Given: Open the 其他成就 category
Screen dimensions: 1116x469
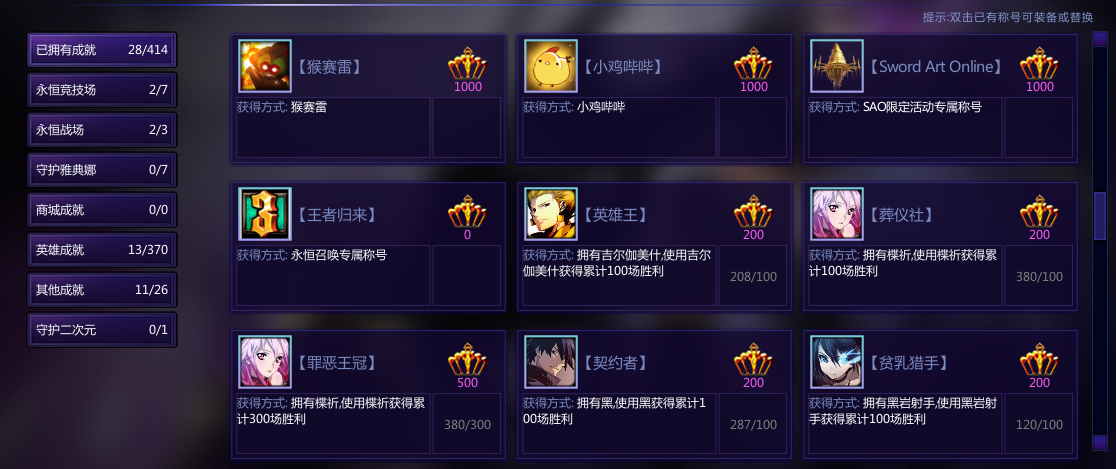Looking at the screenshot, I should coord(102,290).
